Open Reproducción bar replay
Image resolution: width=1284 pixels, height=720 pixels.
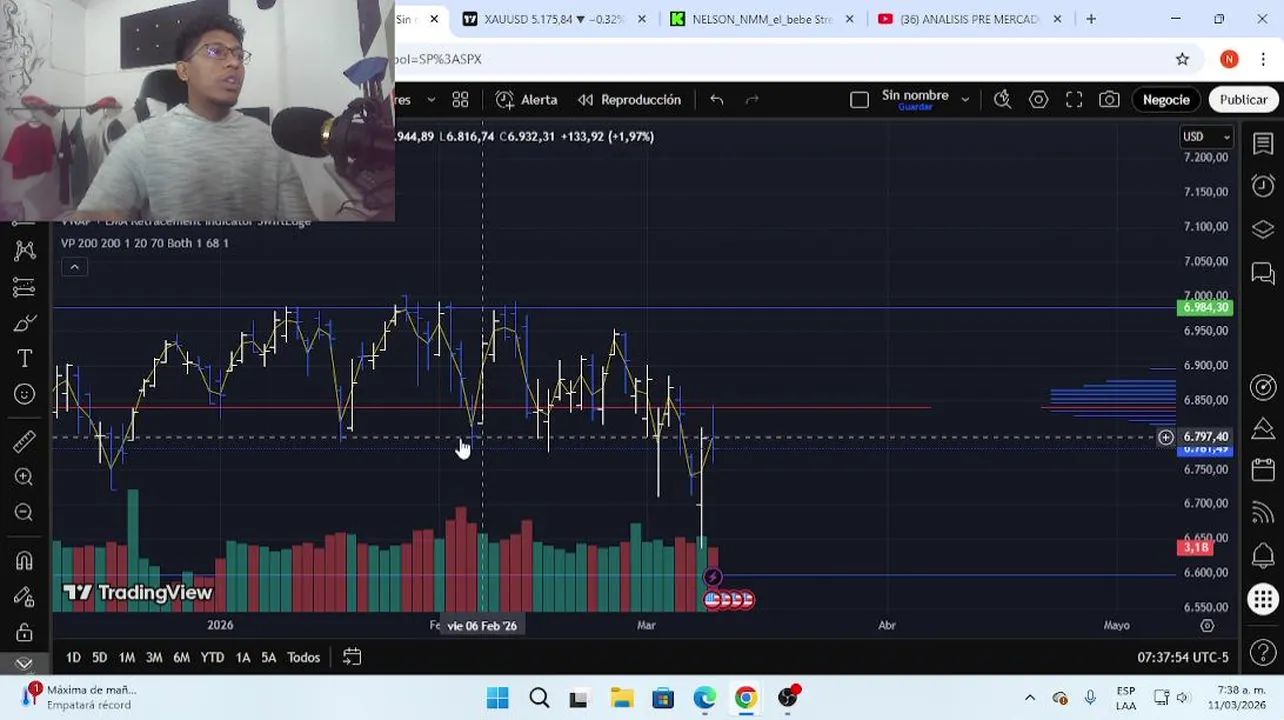click(629, 100)
